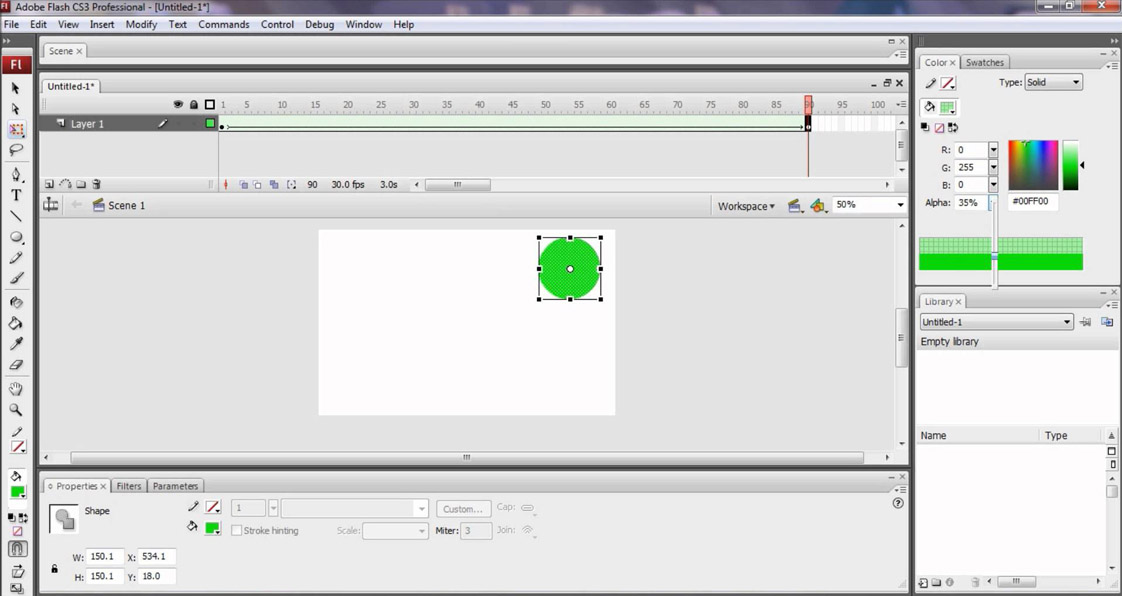Open the stroke style dropdown
This screenshot has width=1122, height=596.
[355, 509]
